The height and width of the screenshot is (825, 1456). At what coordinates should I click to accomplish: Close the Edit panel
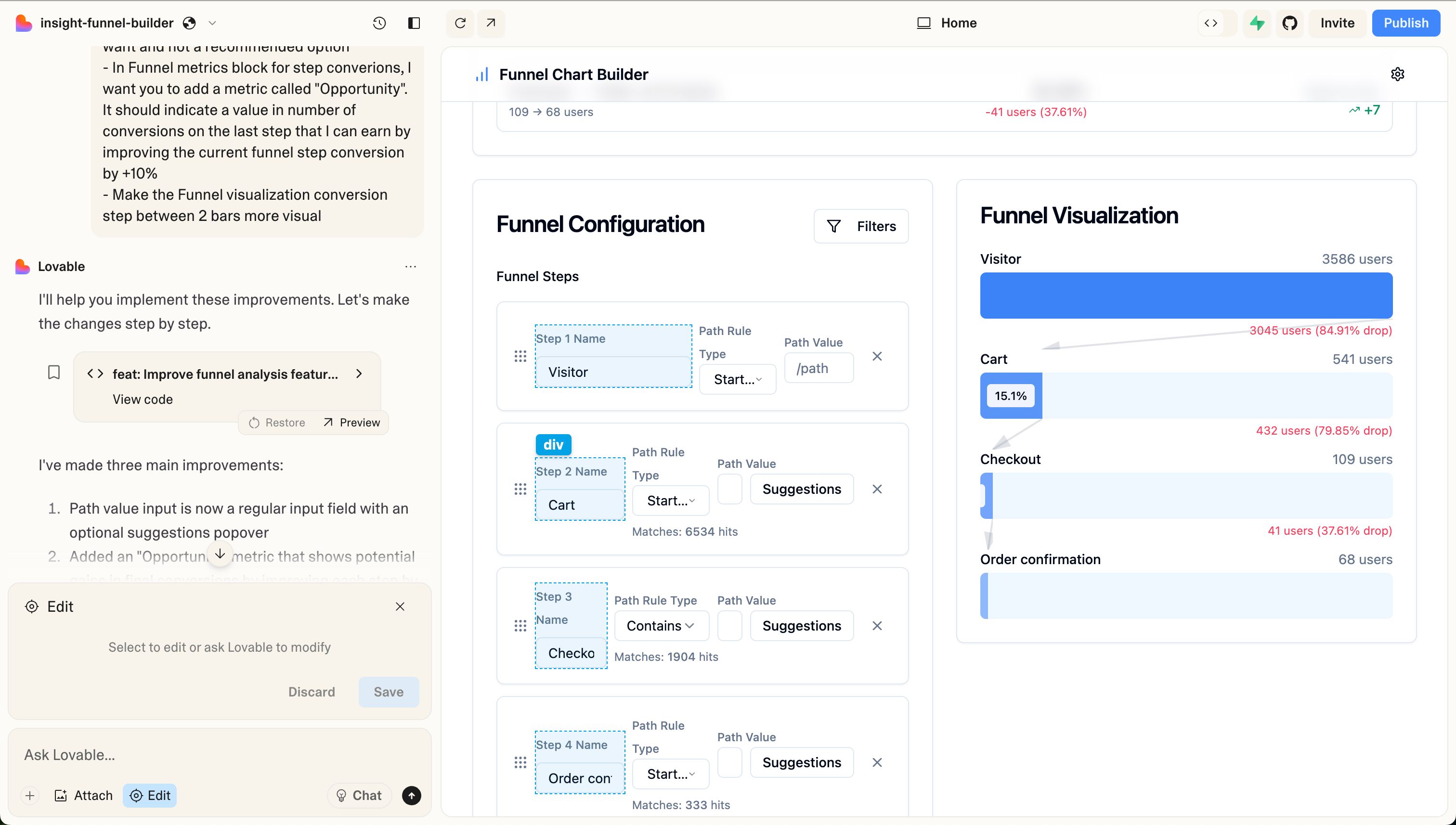tap(400, 606)
